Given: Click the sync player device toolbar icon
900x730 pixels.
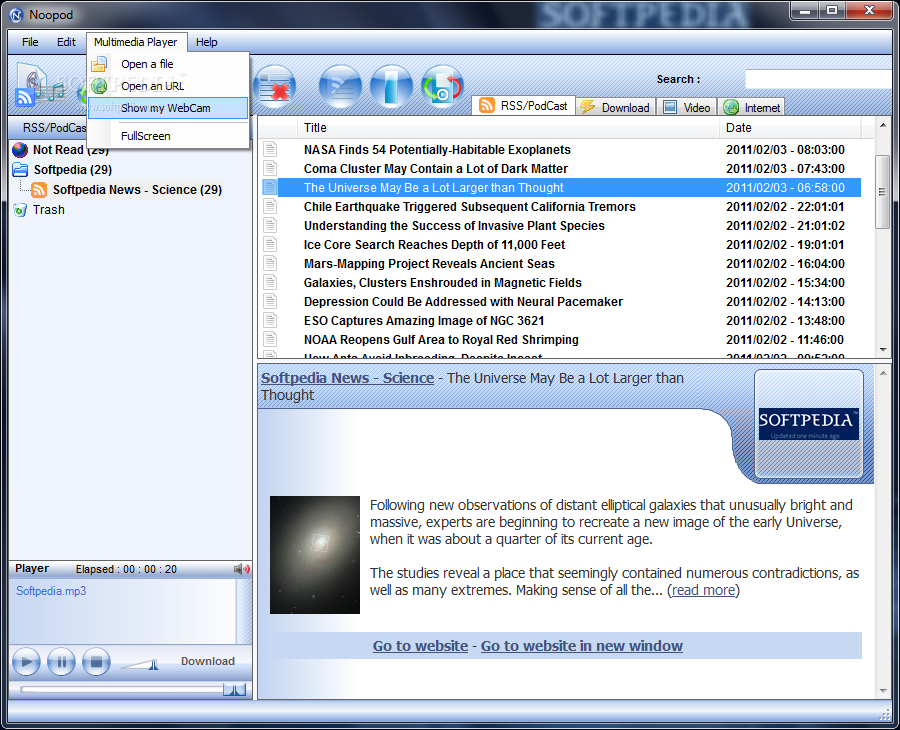Looking at the screenshot, I should point(442,87).
